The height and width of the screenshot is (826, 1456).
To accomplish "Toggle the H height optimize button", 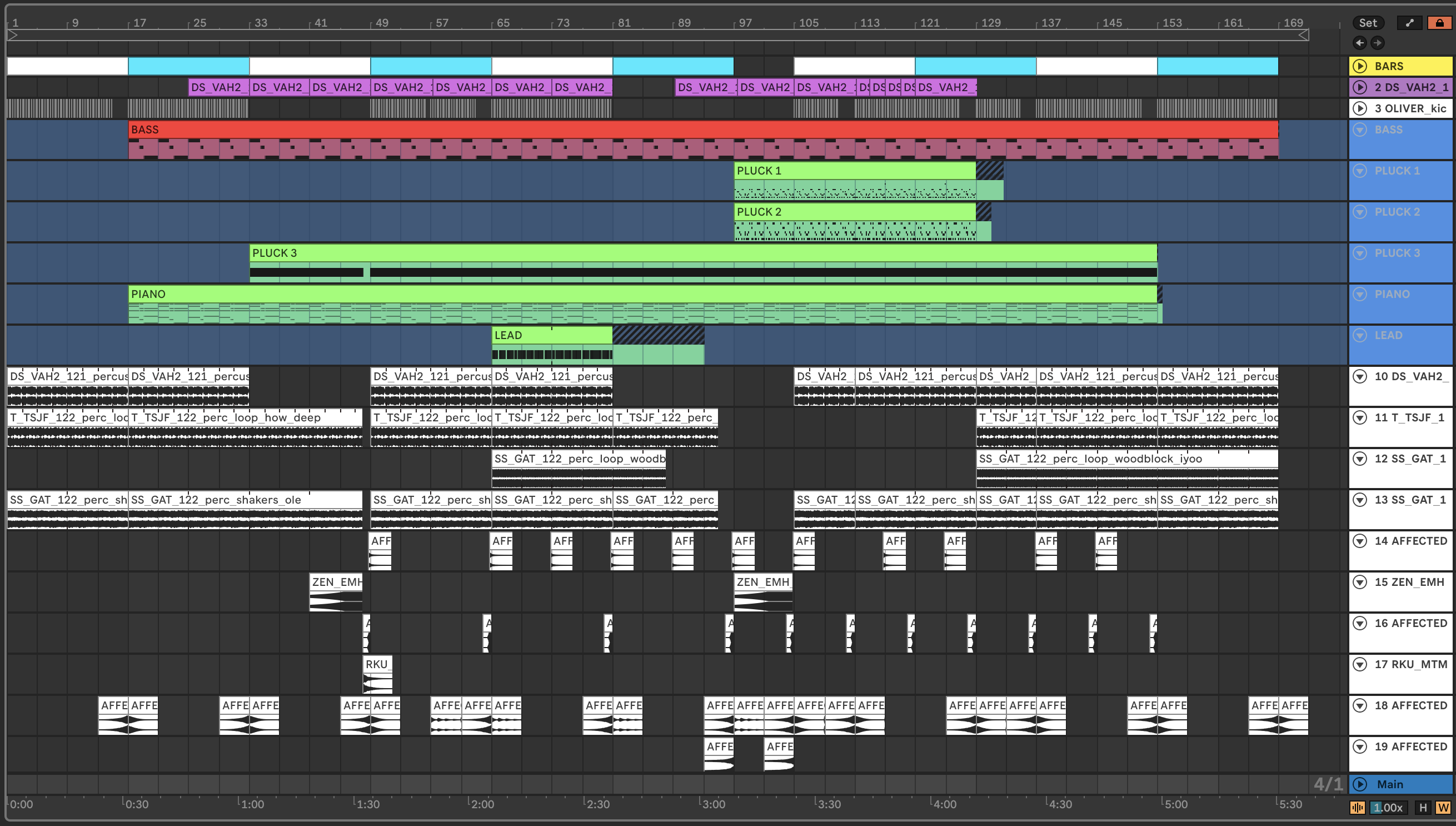I will (x=1423, y=807).
